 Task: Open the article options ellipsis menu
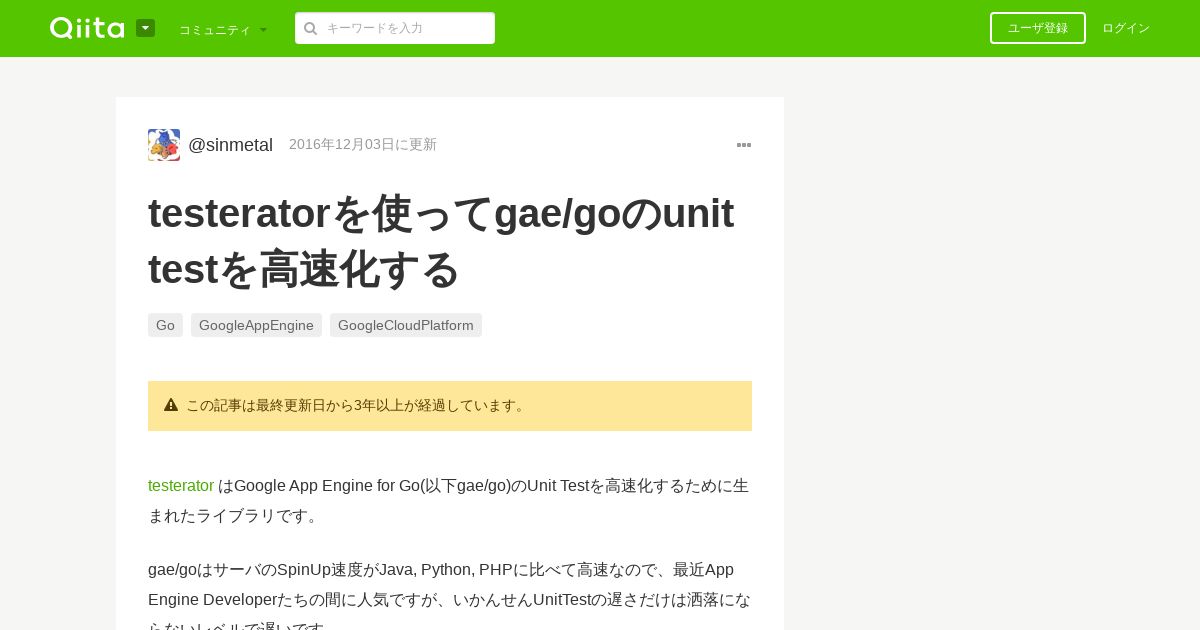click(744, 145)
